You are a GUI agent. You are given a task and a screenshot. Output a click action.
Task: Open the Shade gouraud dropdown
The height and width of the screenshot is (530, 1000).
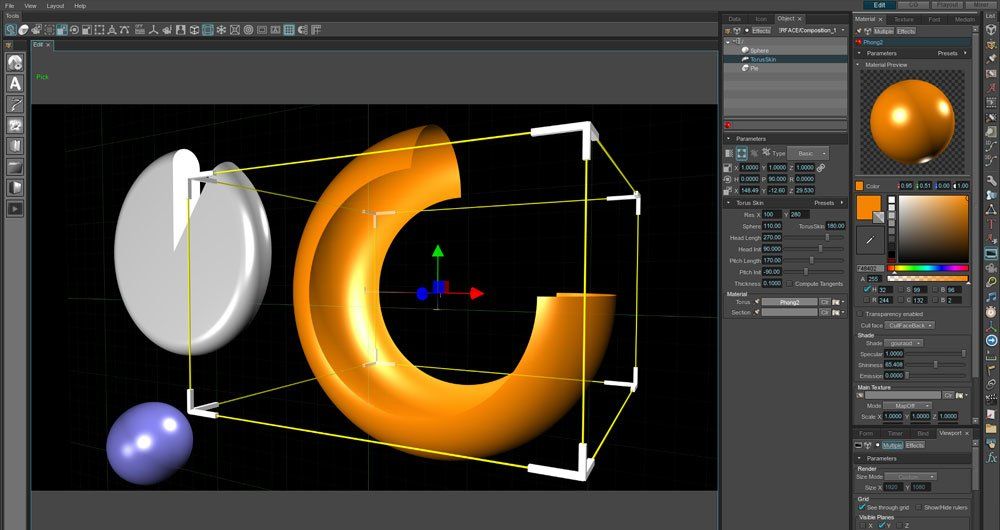[x=903, y=343]
